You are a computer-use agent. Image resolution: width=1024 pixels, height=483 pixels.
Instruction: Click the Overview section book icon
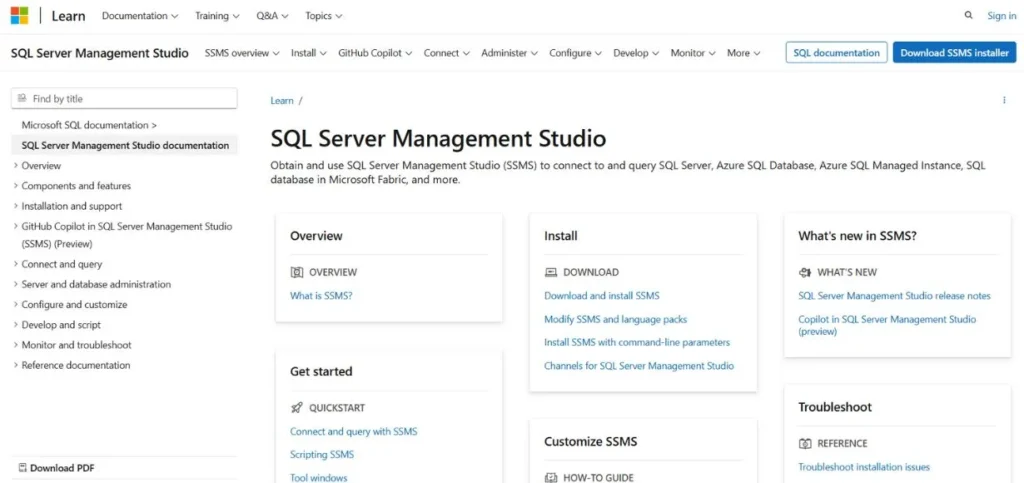(296, 272)
